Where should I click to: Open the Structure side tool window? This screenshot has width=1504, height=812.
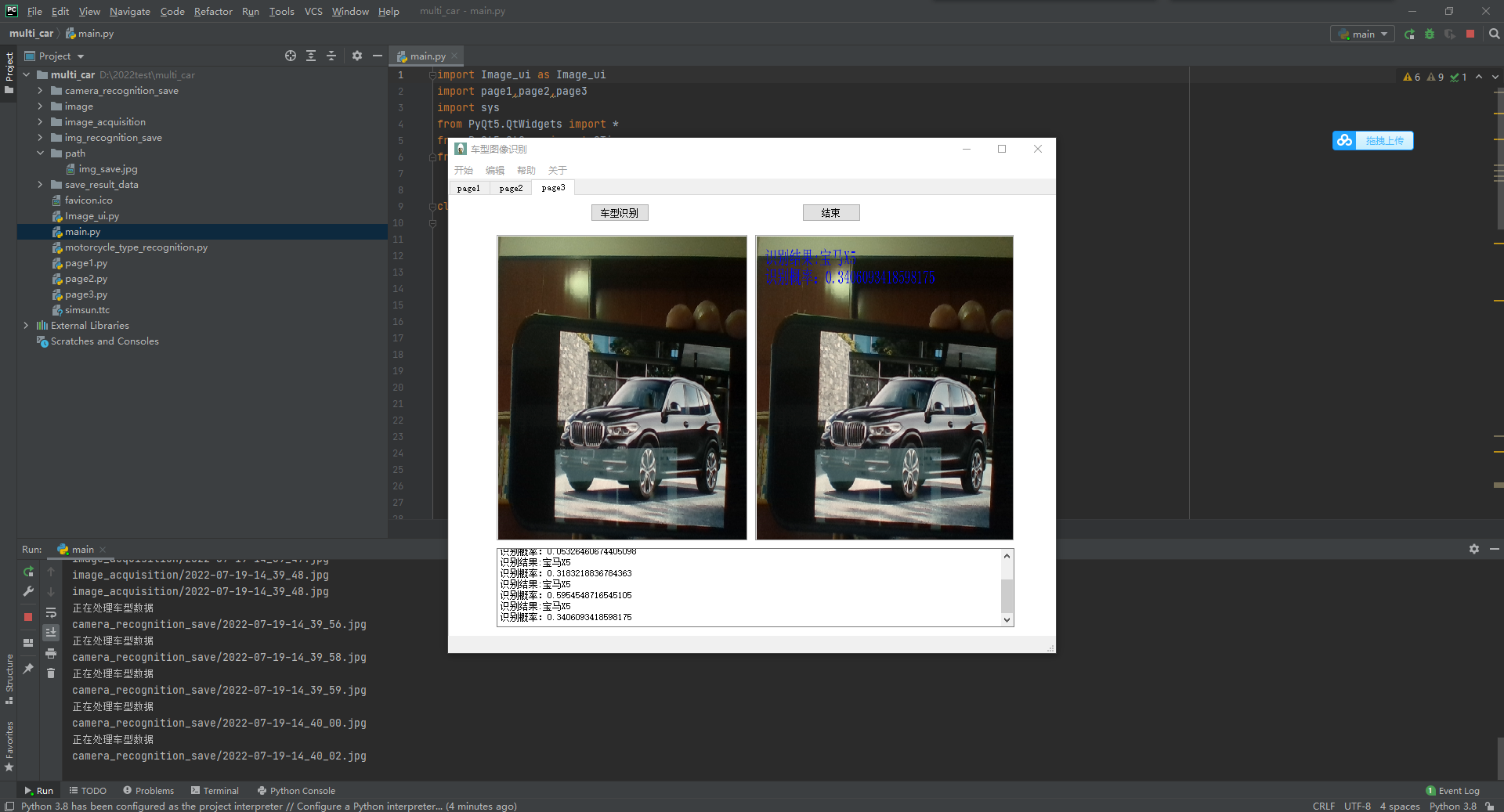(x=9, y=678)
